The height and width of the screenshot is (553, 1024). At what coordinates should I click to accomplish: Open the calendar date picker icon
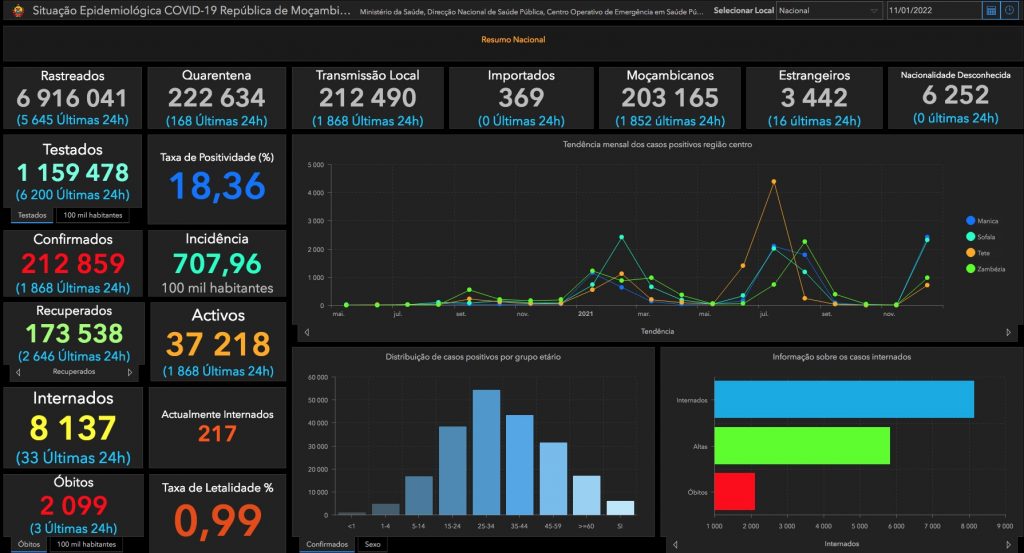click(991, 11)
